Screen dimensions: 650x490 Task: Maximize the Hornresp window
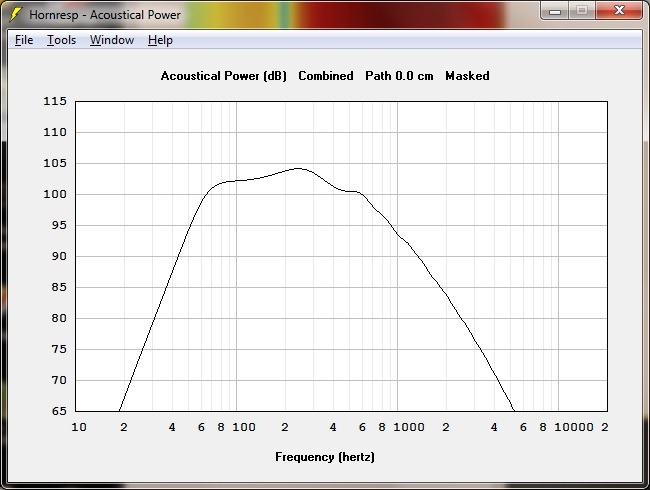[582, 11]
